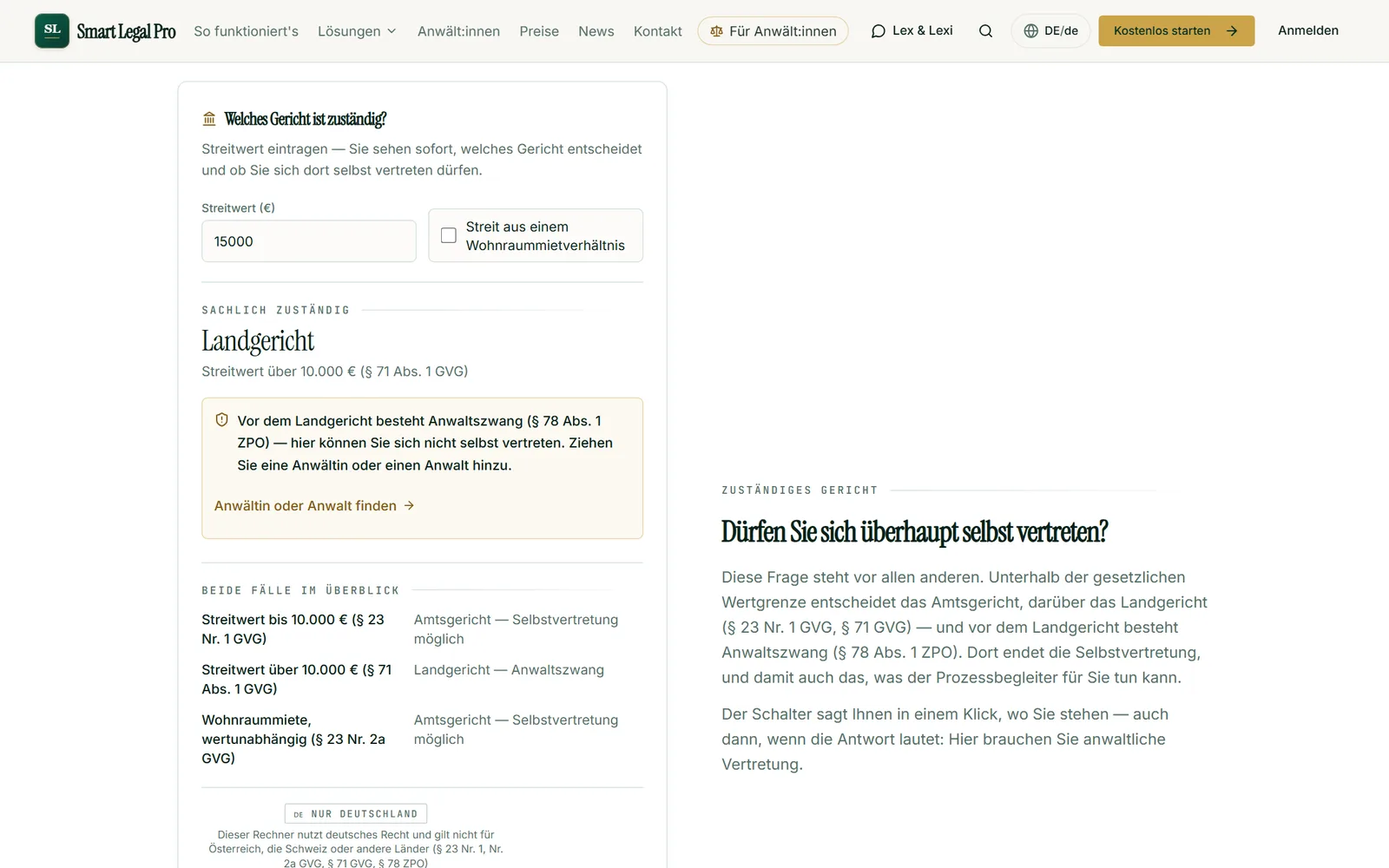Click the scales icon in Für Anwält:innen
Image resolution: width=1389 pixels, height=868 pixels.
(716, 31)
